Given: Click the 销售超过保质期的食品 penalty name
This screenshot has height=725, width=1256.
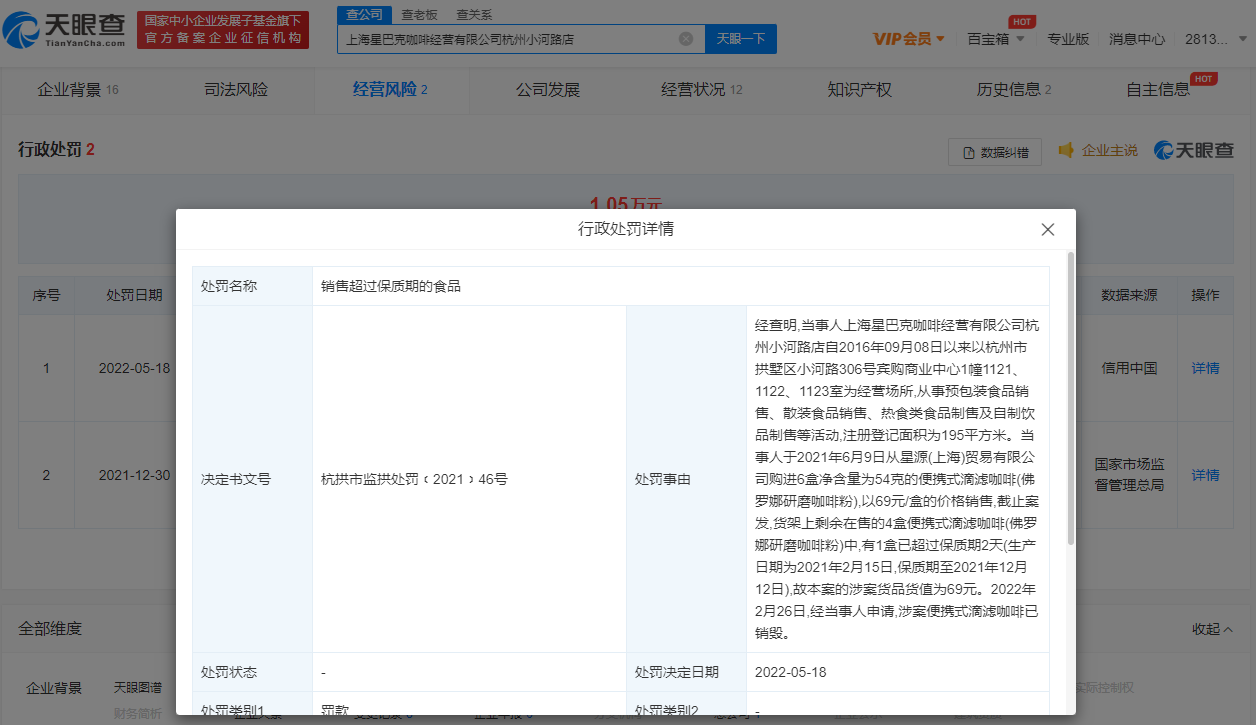Looking at the screenshot, I should click(391, 286).
